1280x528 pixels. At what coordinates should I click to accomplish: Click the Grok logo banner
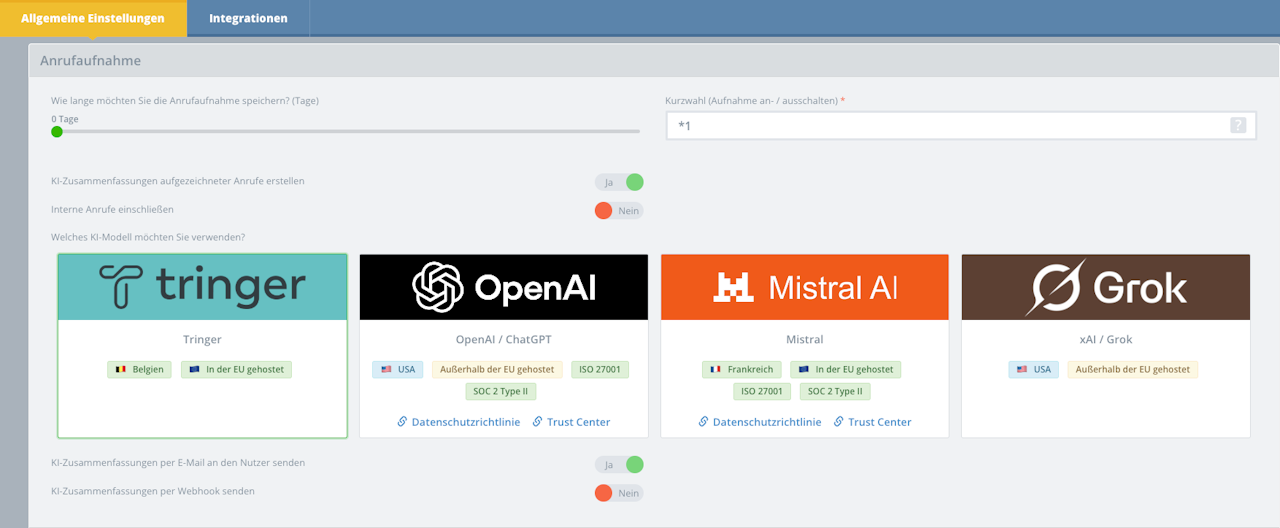click(x=1106, y=287)
